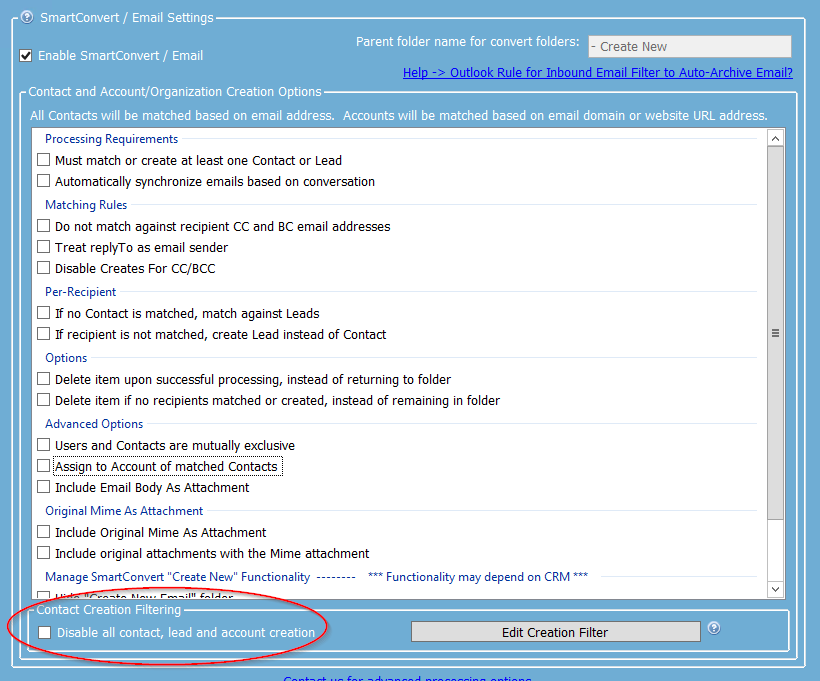Click the Matching Rules section heading
Viewport: 820px width, 681px height.
(x=86, y=205)
